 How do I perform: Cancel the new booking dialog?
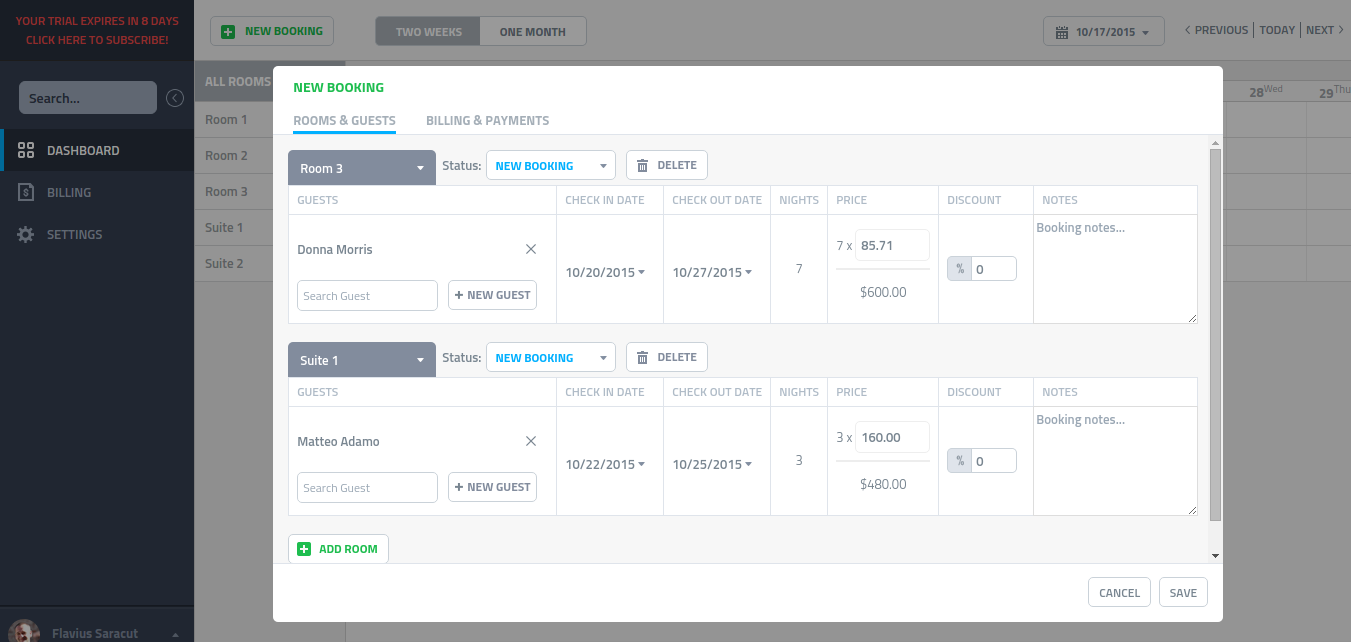(x=1119, y=593)
